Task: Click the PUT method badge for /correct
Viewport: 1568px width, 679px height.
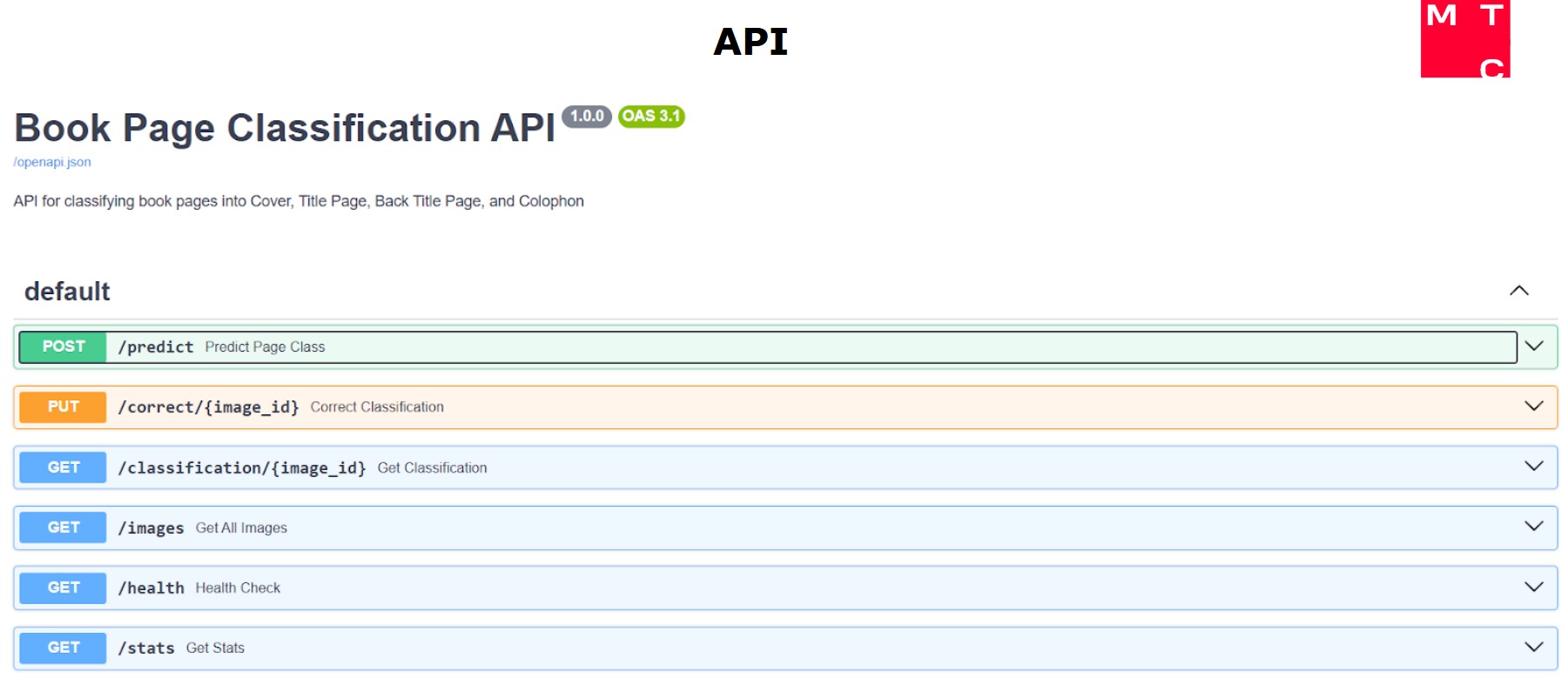Action: click(64, 407)
